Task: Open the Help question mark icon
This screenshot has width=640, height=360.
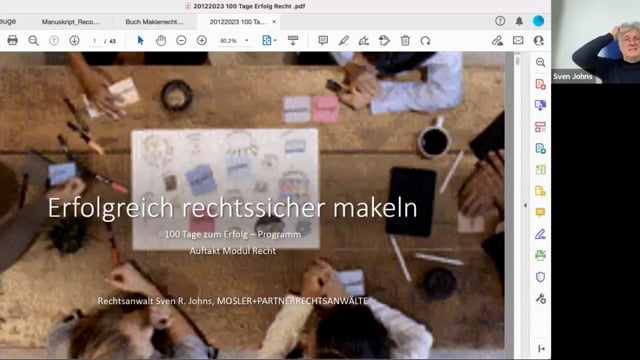Action: [500, 21]
